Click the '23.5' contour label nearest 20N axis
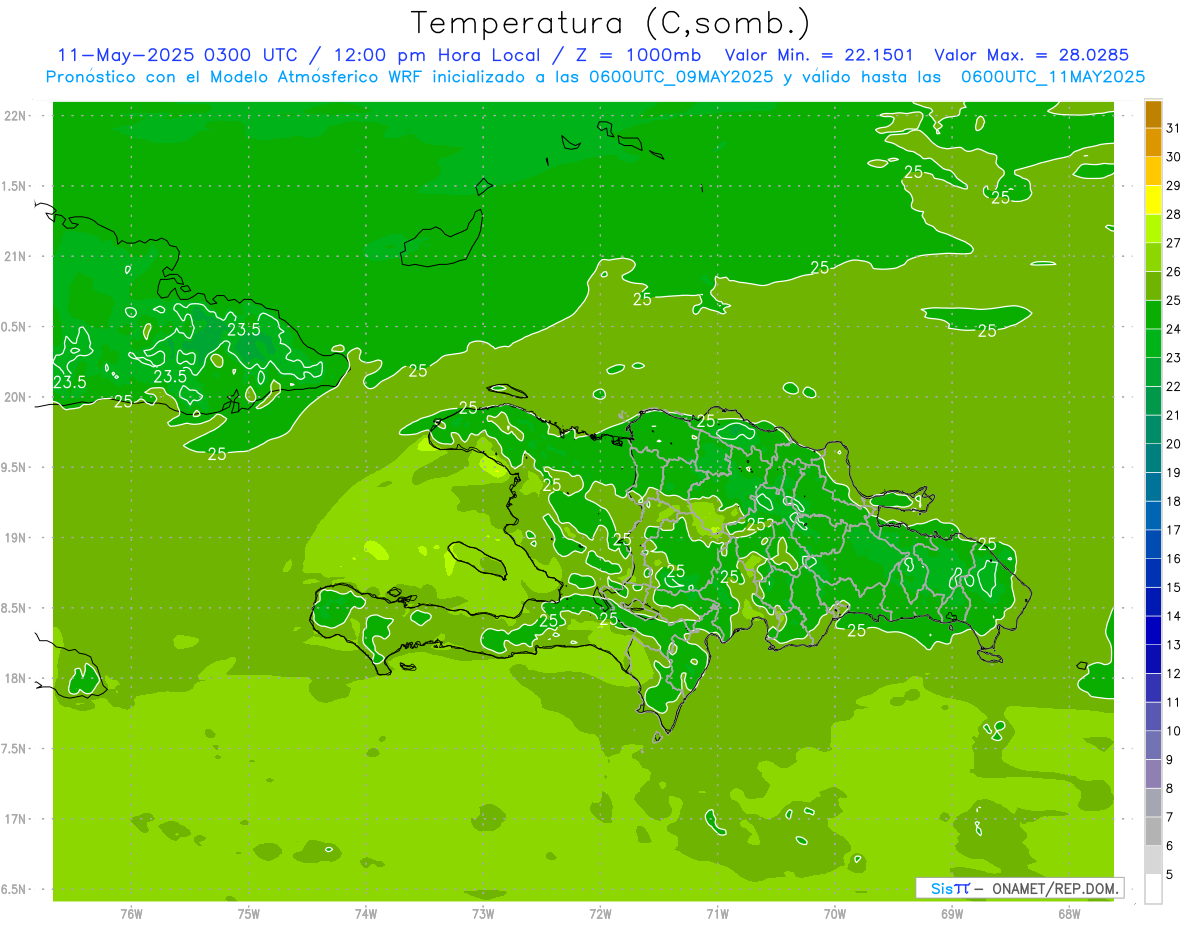Viewport: 1200px width, 927px height. 69,382
